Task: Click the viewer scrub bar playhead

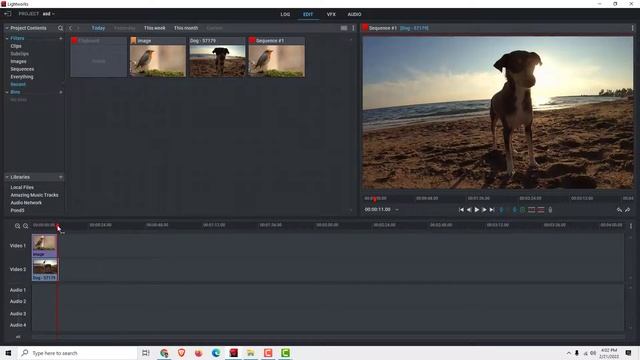Action: click(x=375, y=199)
